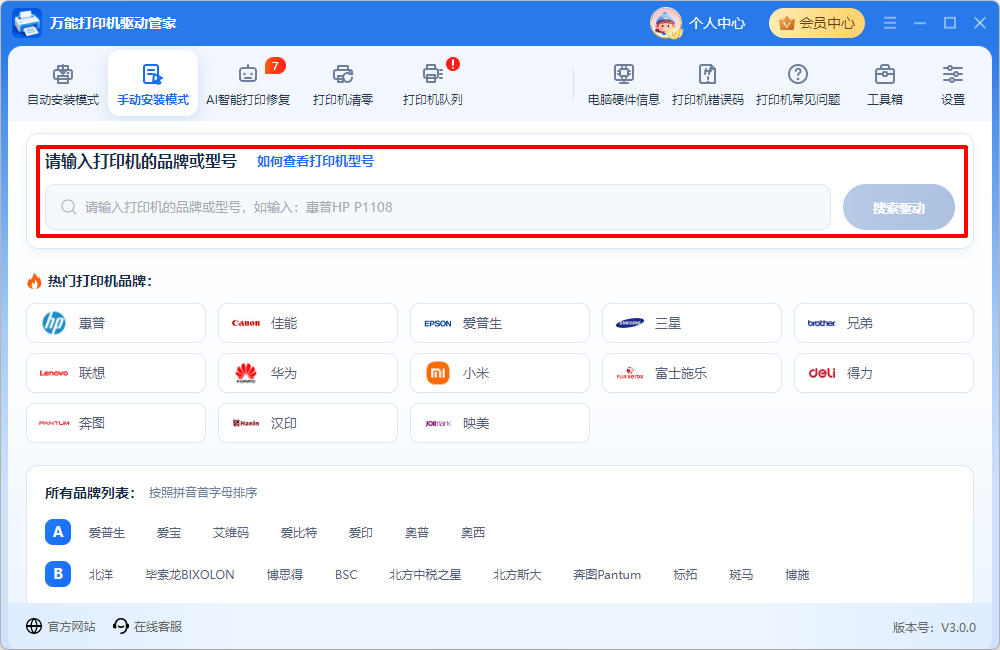The width and height of the screenshot is (1000, 650).
Task: Select brother 兄弟 brand
Action: (884, 323)
